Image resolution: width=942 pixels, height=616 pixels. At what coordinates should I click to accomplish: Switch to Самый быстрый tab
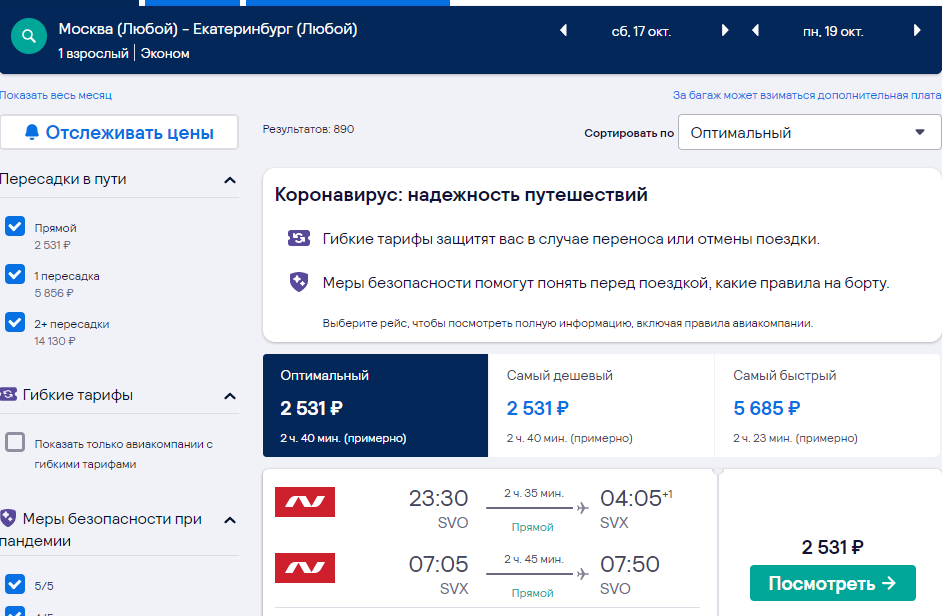(x=828, y=406)
